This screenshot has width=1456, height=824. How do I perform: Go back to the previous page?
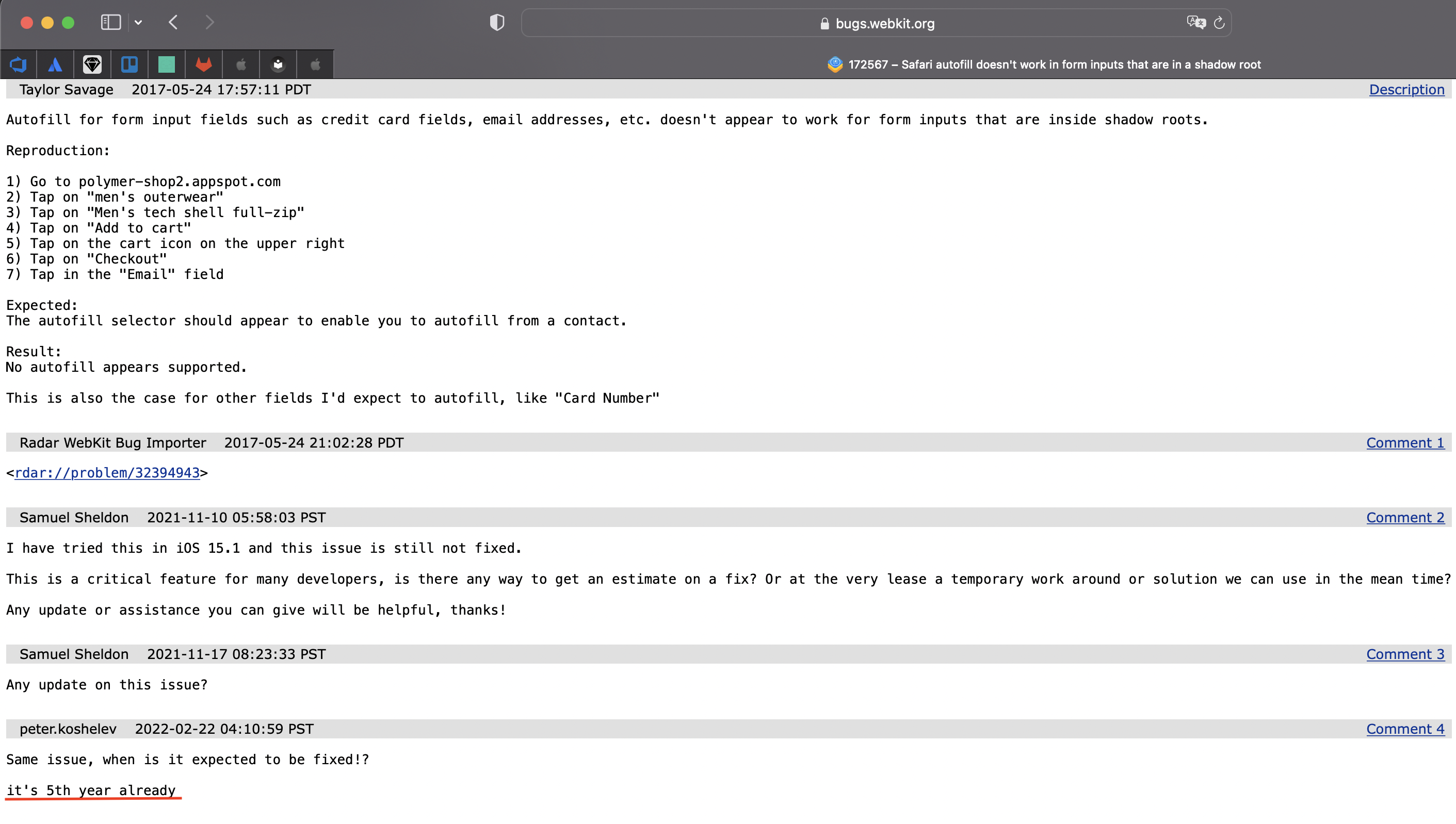174,23
